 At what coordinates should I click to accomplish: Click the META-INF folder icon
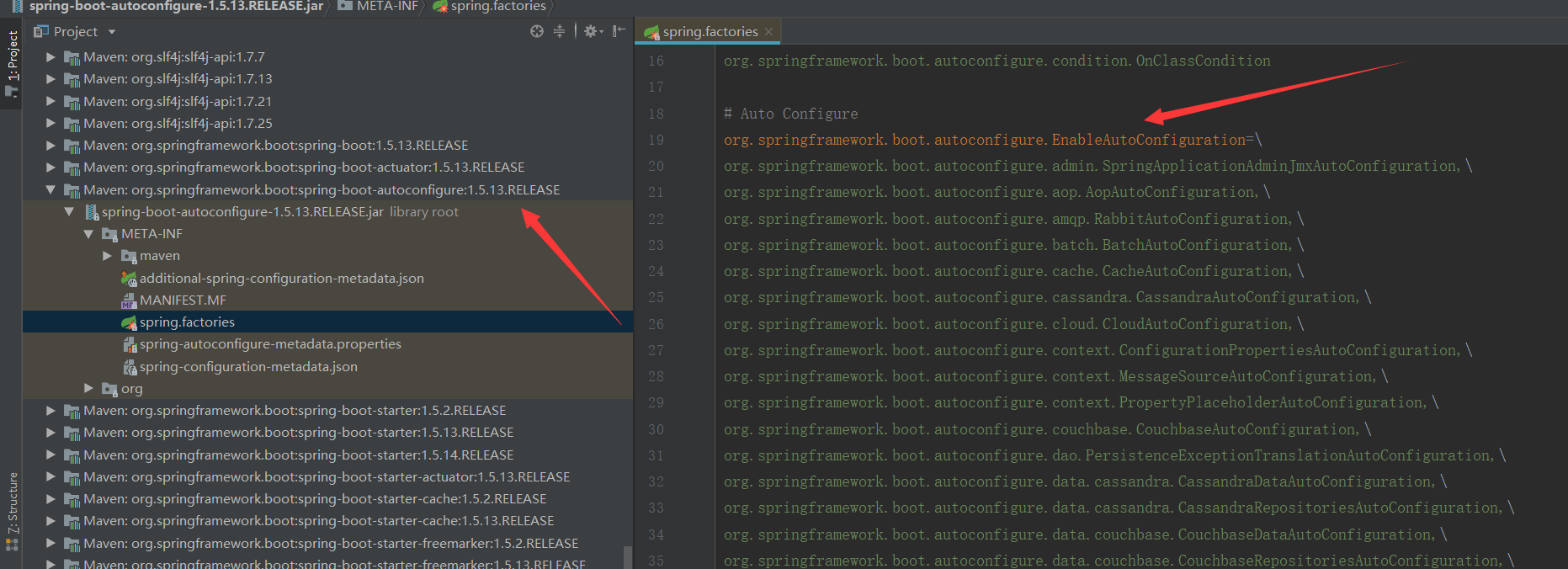[109, 234]
